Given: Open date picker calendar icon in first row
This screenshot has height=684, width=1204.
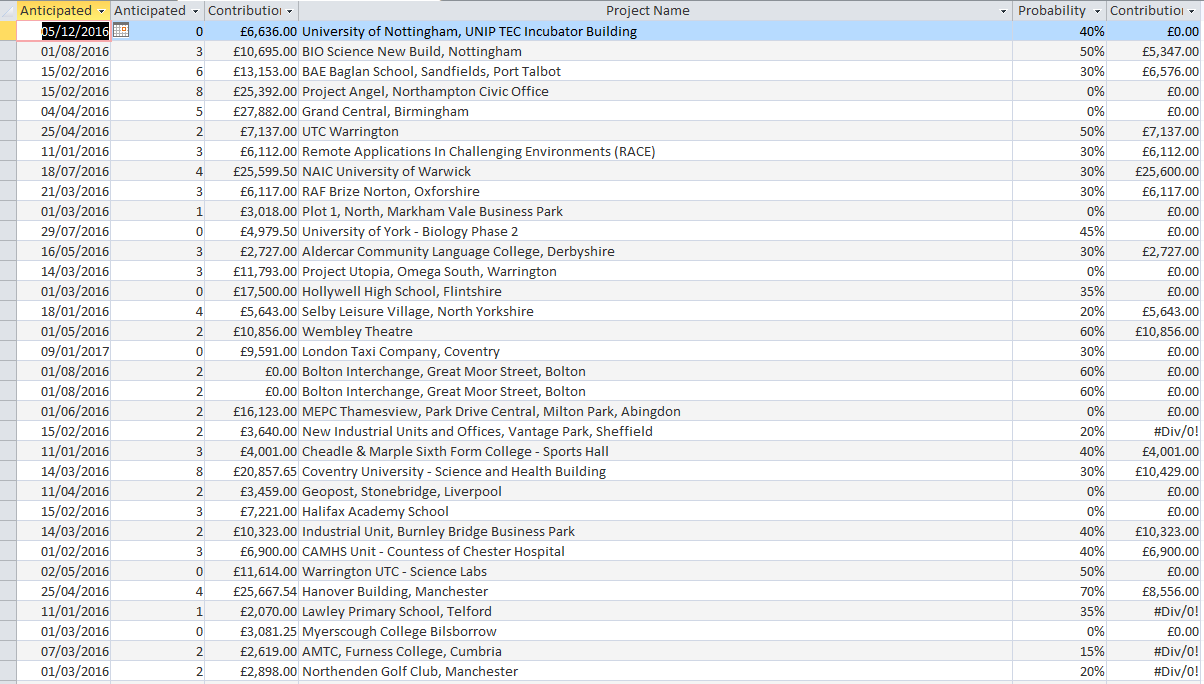Looking at the screenshot, I should 121,31.
